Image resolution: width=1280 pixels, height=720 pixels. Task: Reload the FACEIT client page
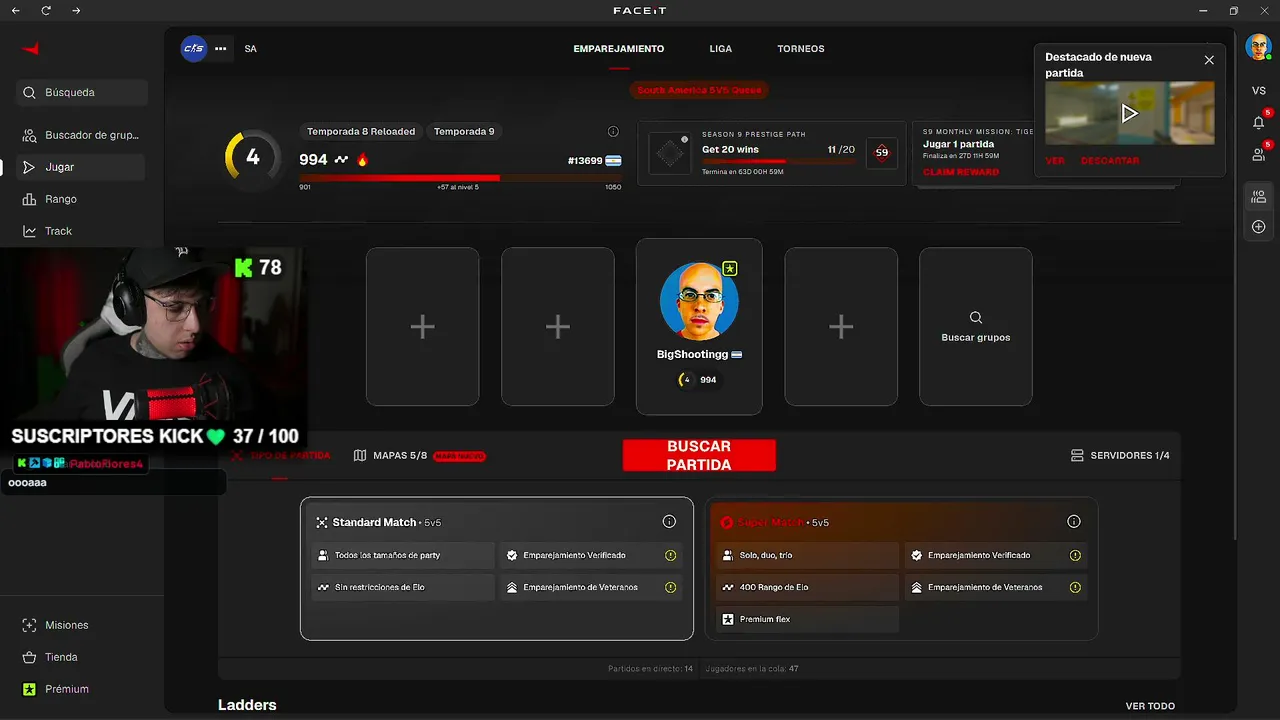pyautogui.click(x=46, y=11)
